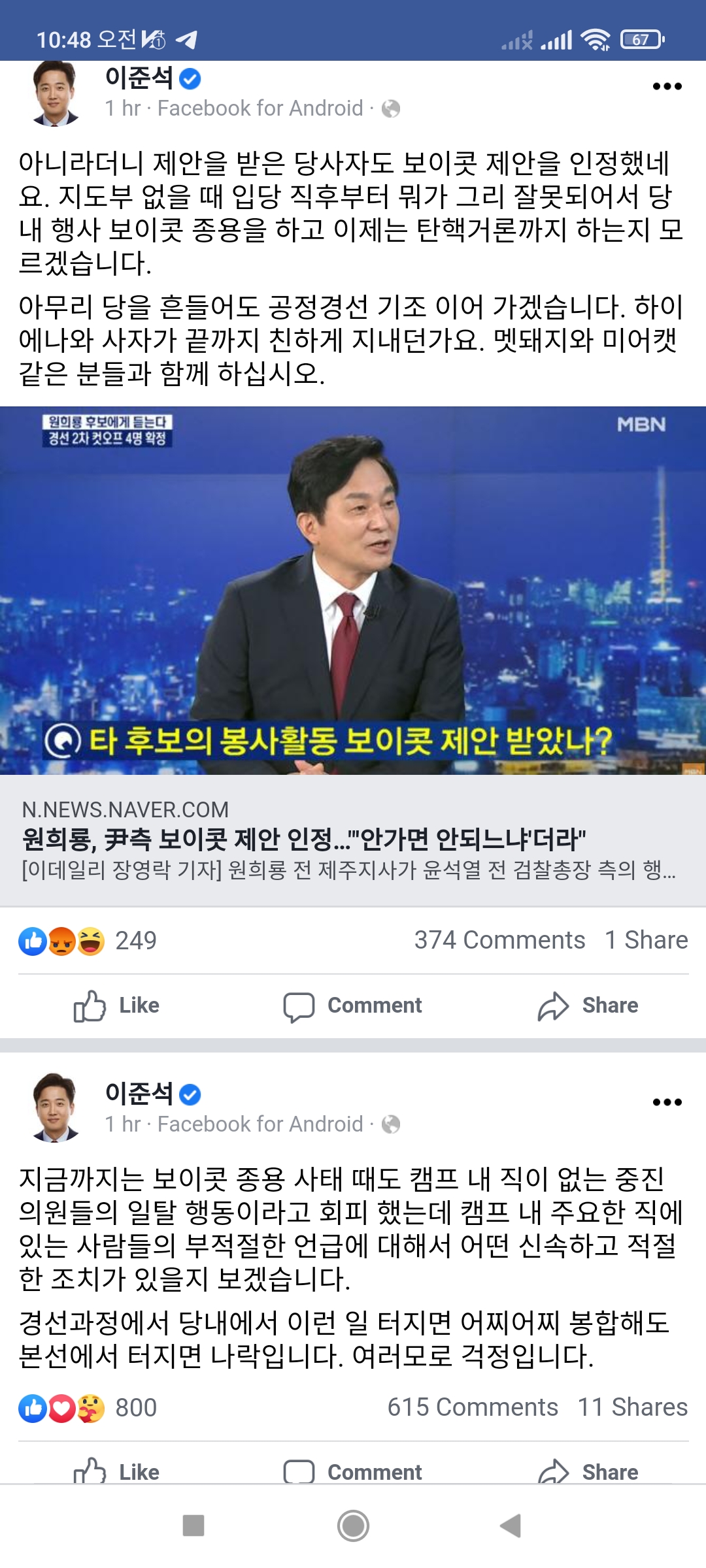View the 249 reactions on the first post
Image resolution: width=706 pixels, height=1568 pixels.
pos(88,941)
